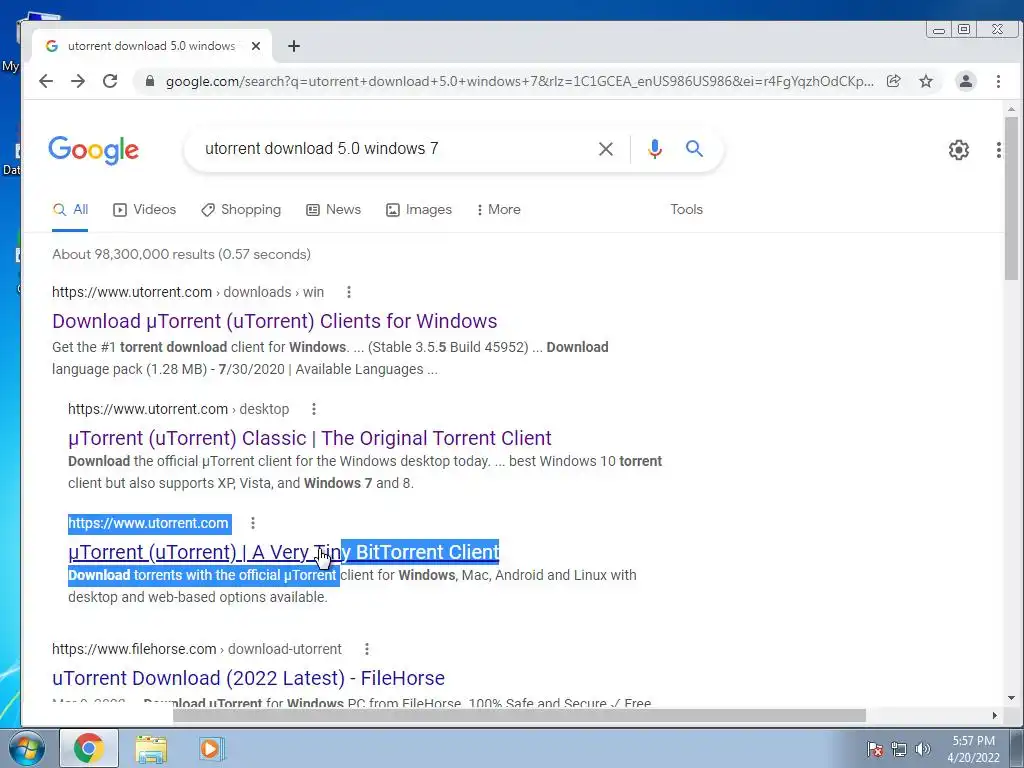Click the padlock site security icon

(150, 81)
